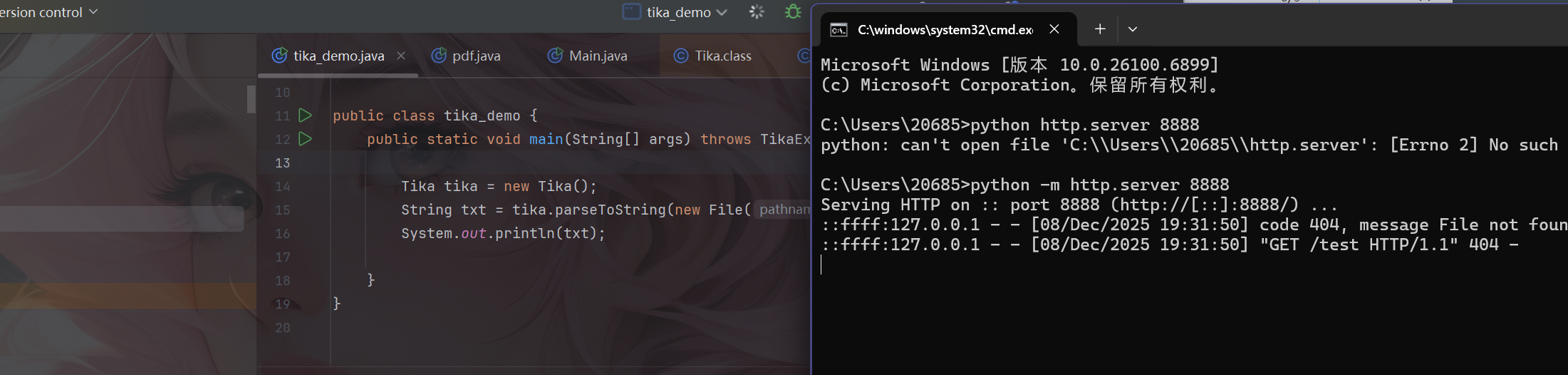Click the green Debug bug icon
Viewport: 1568px width, 375px height.
click(x=792, y=12)
